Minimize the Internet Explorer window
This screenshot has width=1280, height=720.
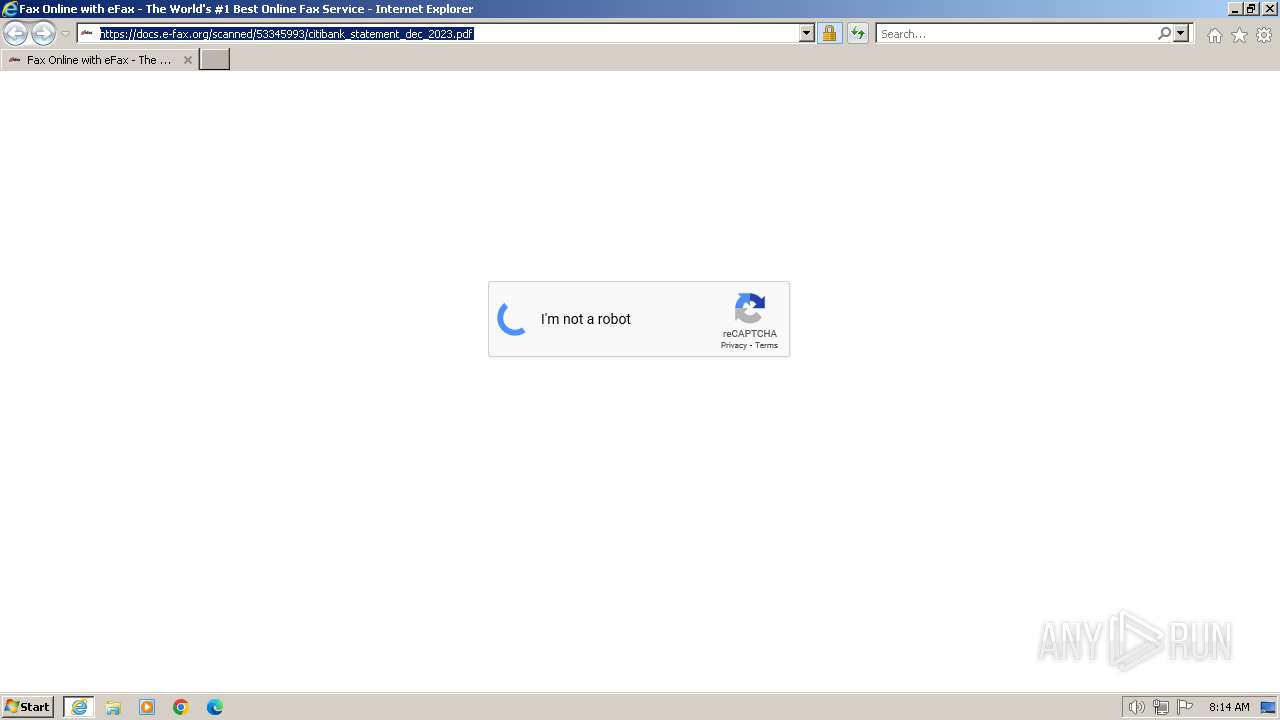coord(1235,9)
